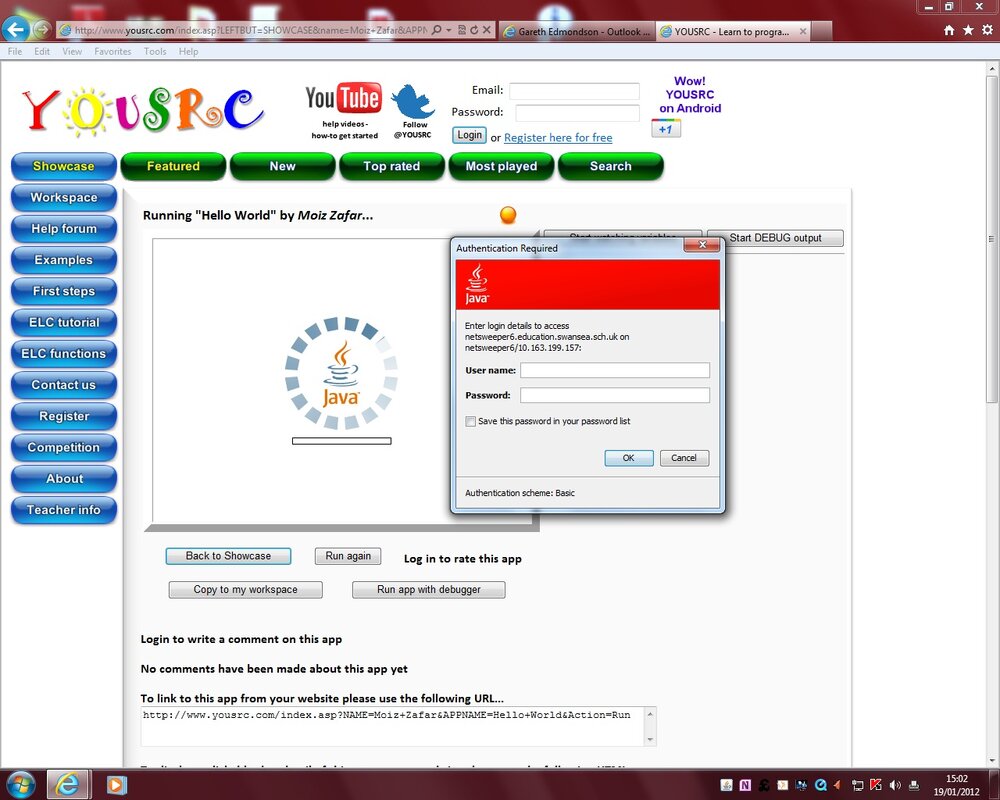This screenshot has height=800, width=1000.
Task: Click Run again button
Action: point(348,556)
